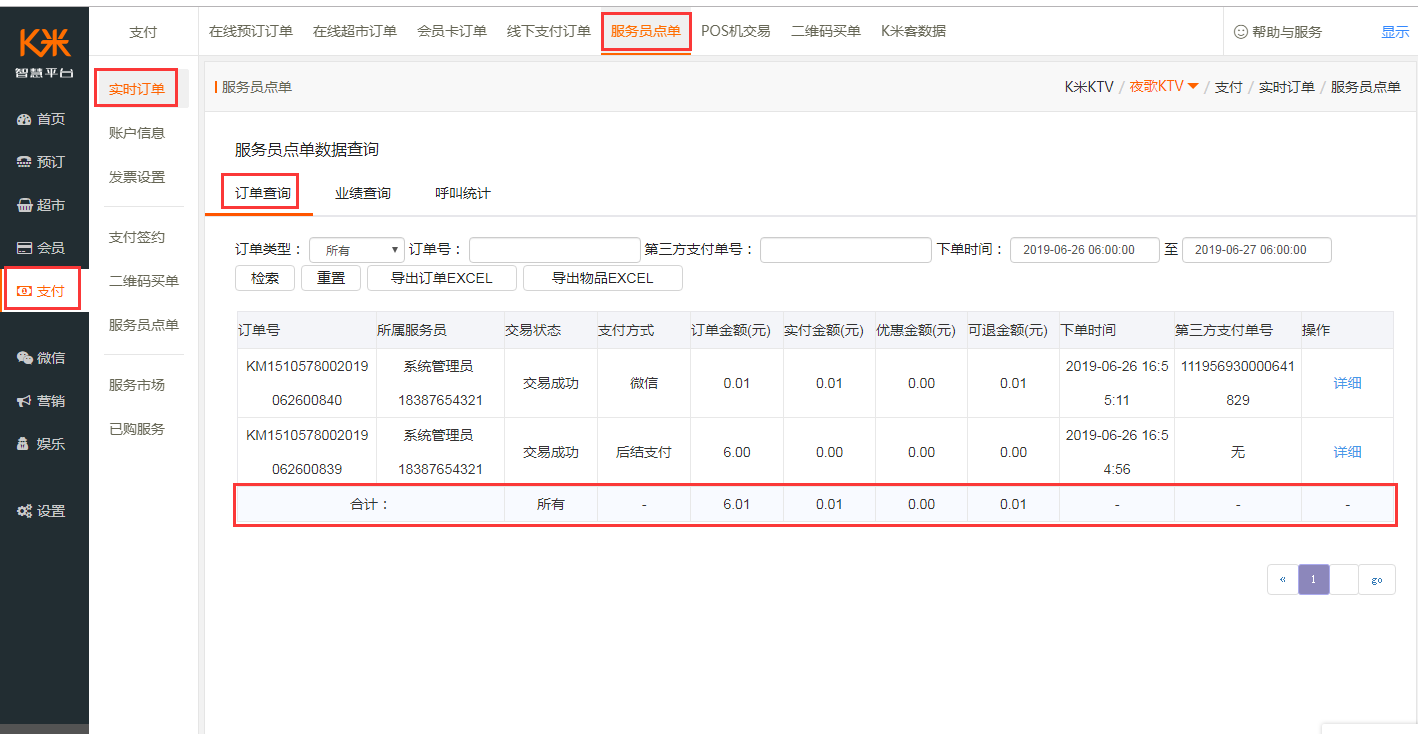Click order number KM1510578002019062600840
The image size is (1418, 734).
click(307, 383)
